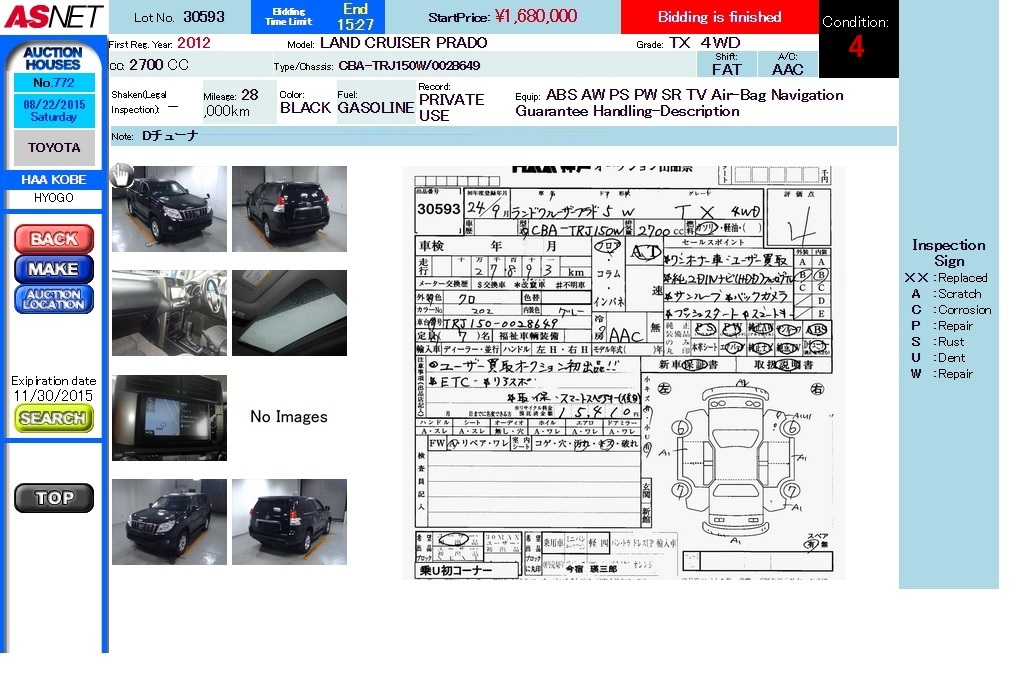Open the front-left view car thumbnail

tap(169, 208)
